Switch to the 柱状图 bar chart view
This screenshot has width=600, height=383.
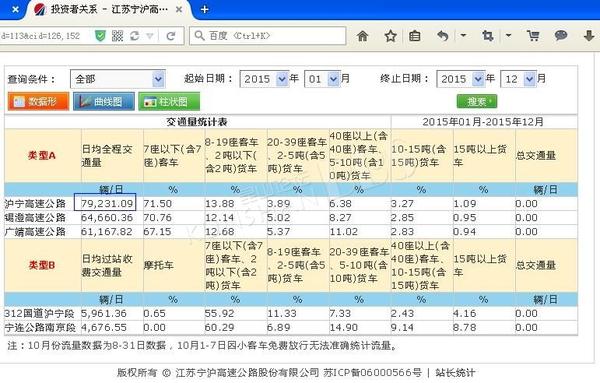pos(169,101)
